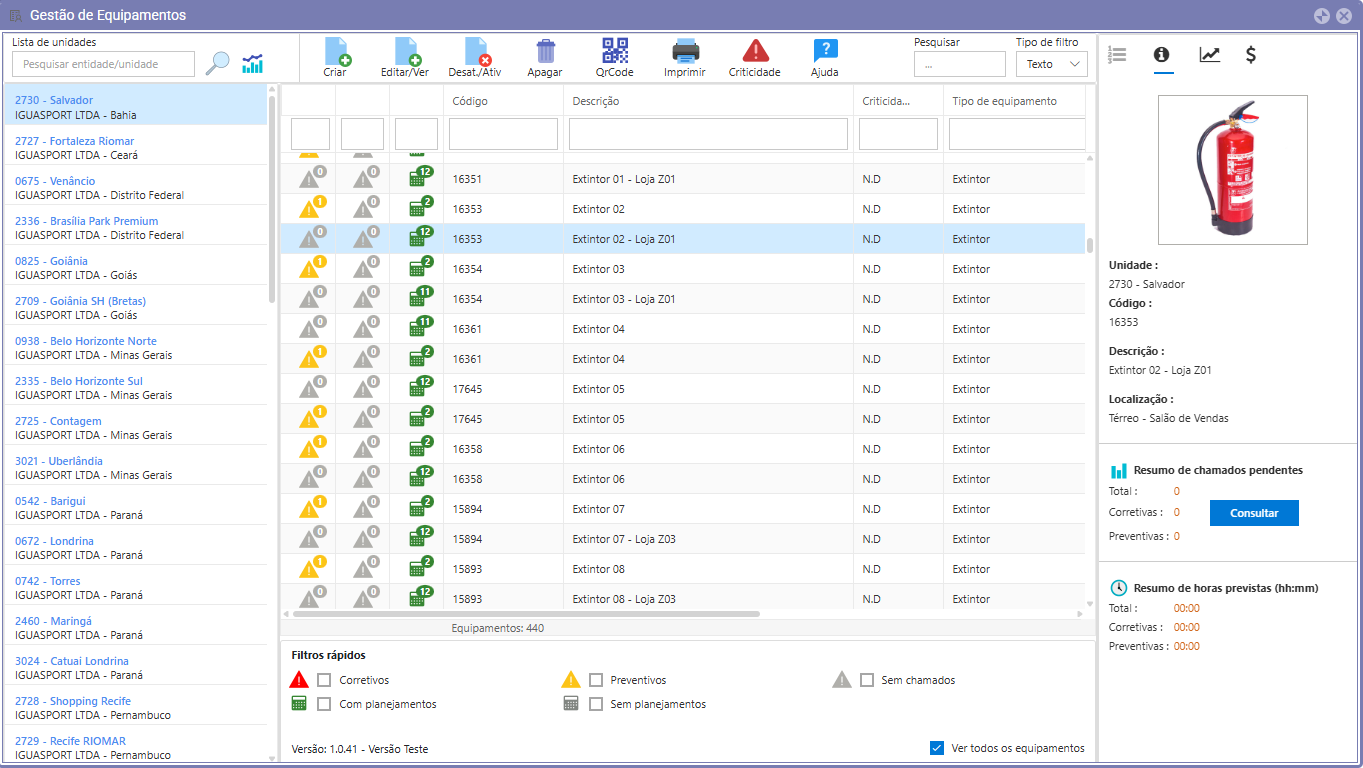Click yellow warning icon for Extintor 03 row
Image resolution: width=1363 pixels, height=768 pixels.
tap(313, 268)
